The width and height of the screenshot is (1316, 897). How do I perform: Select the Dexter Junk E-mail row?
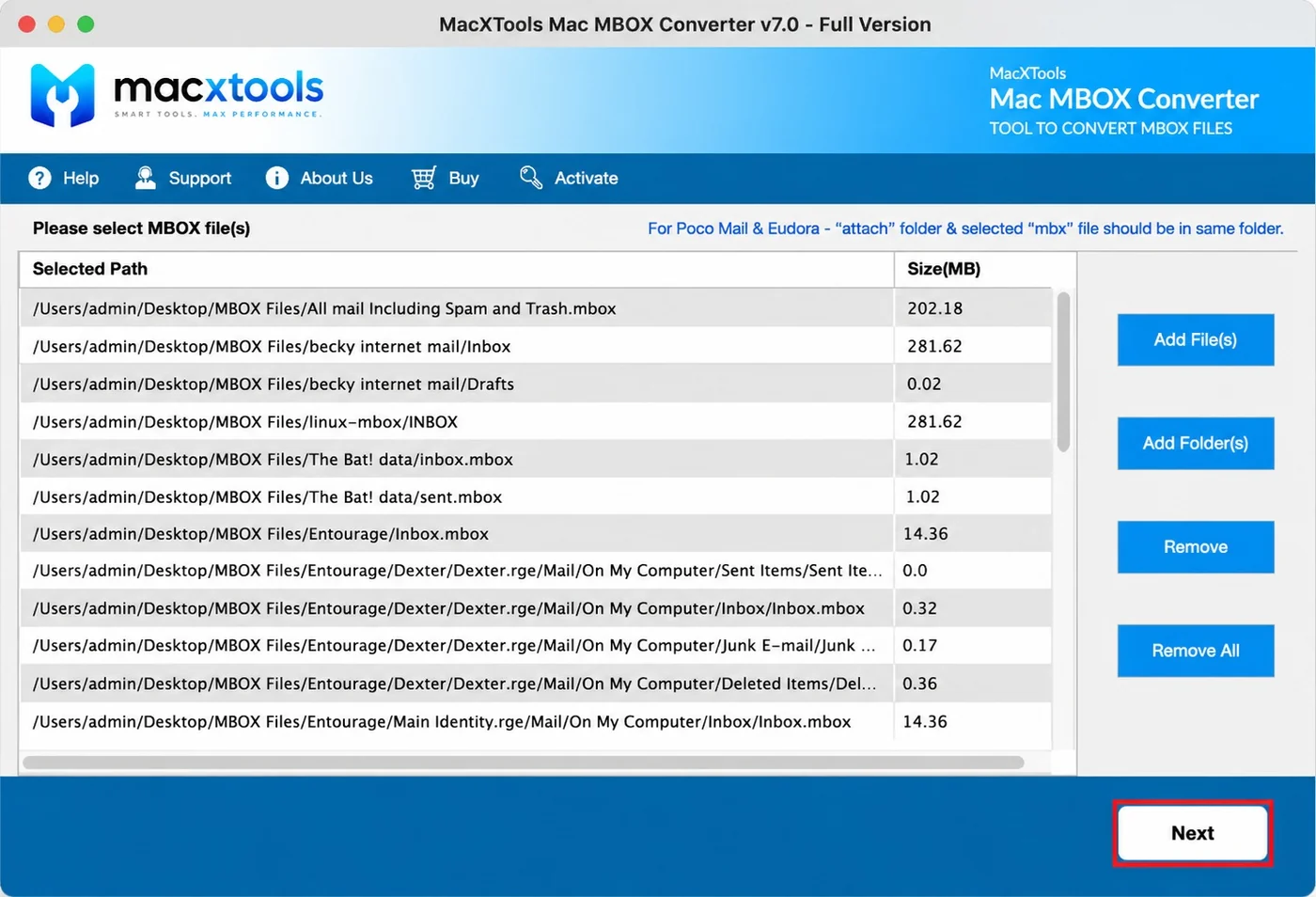pos(536,646)
